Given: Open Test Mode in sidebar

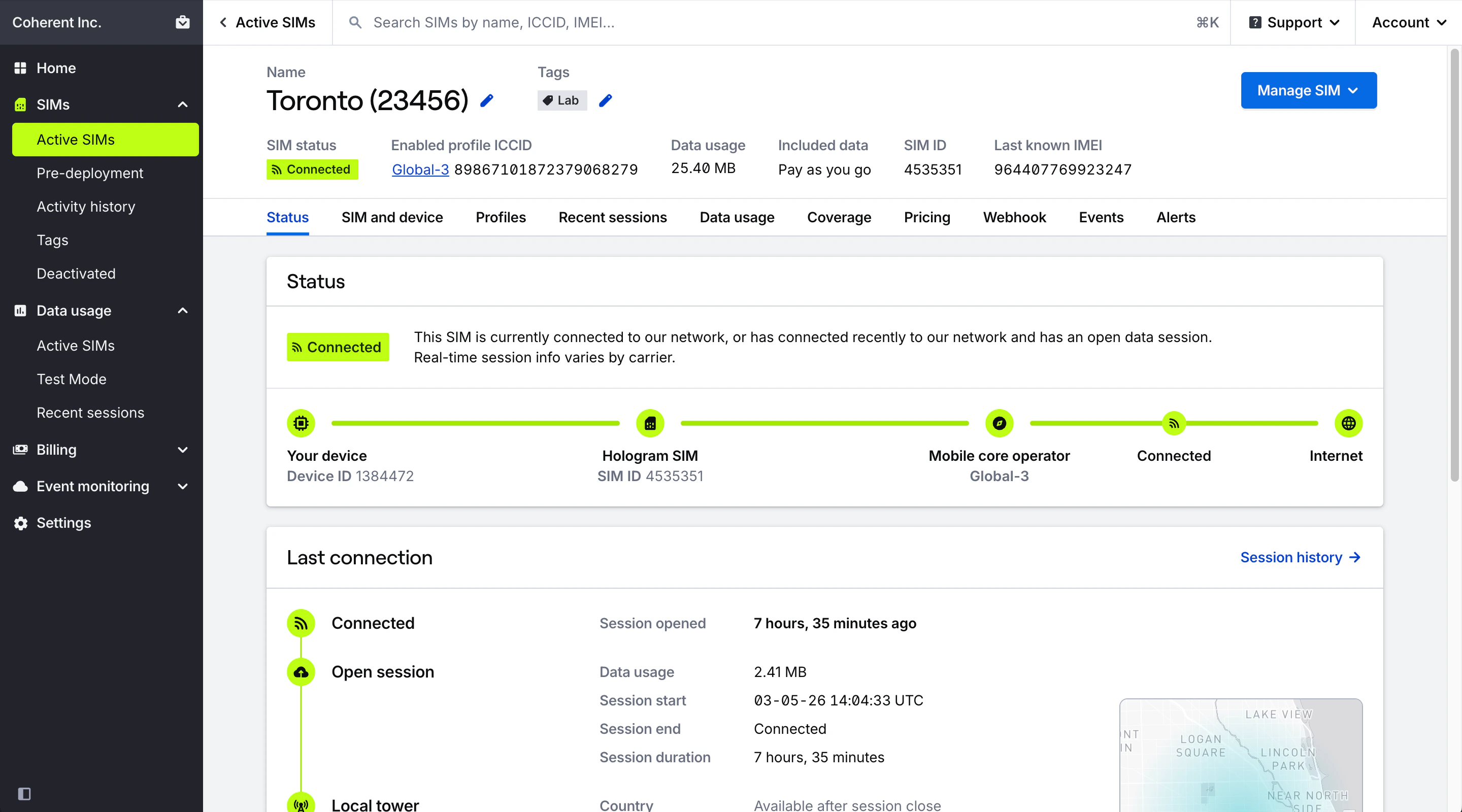Looking at the screenshot, I should (106, 379).
